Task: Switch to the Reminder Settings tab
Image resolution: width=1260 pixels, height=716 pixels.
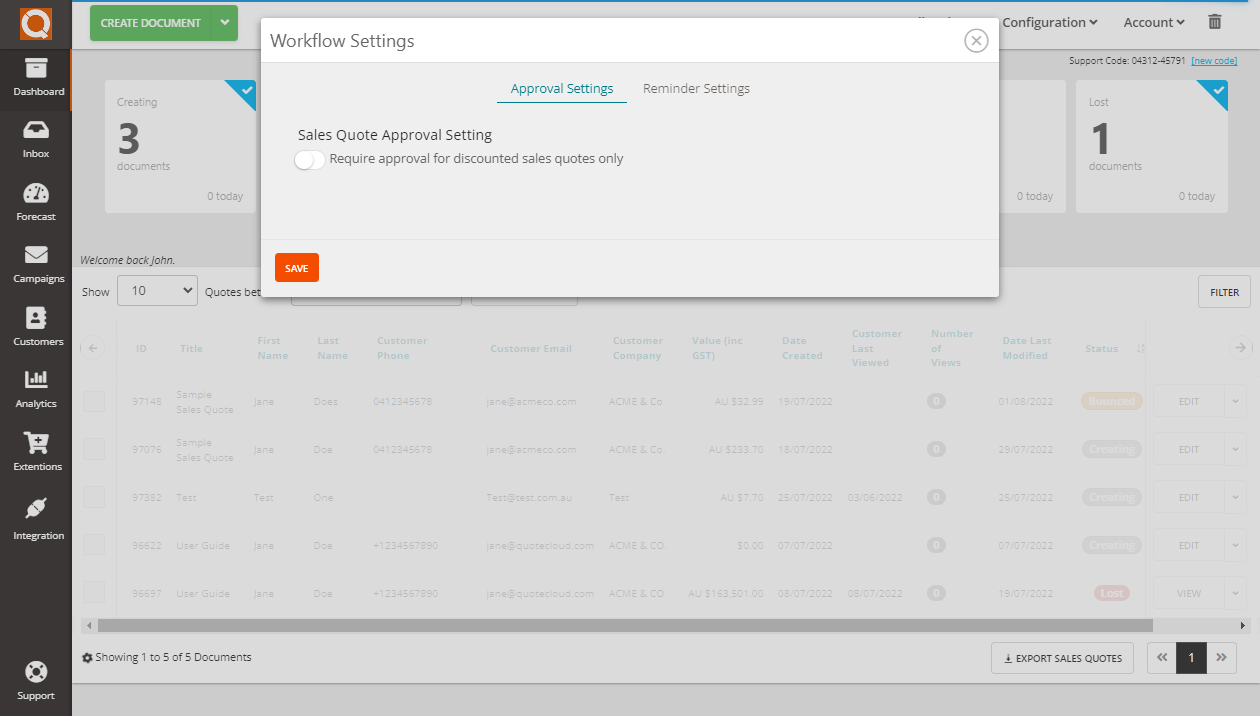Action: (x=696, y=88)
